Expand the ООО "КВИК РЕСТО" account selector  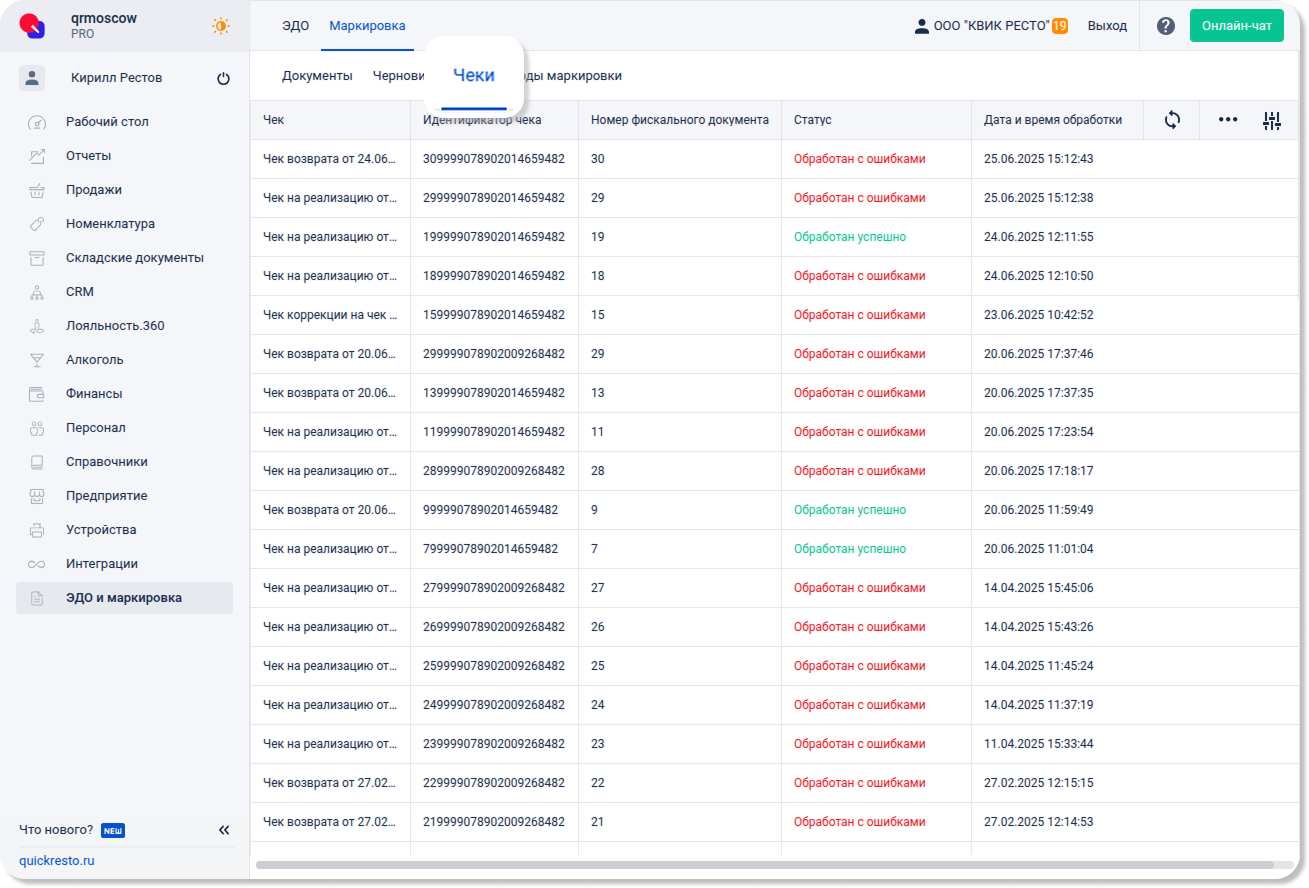[990, 26]
